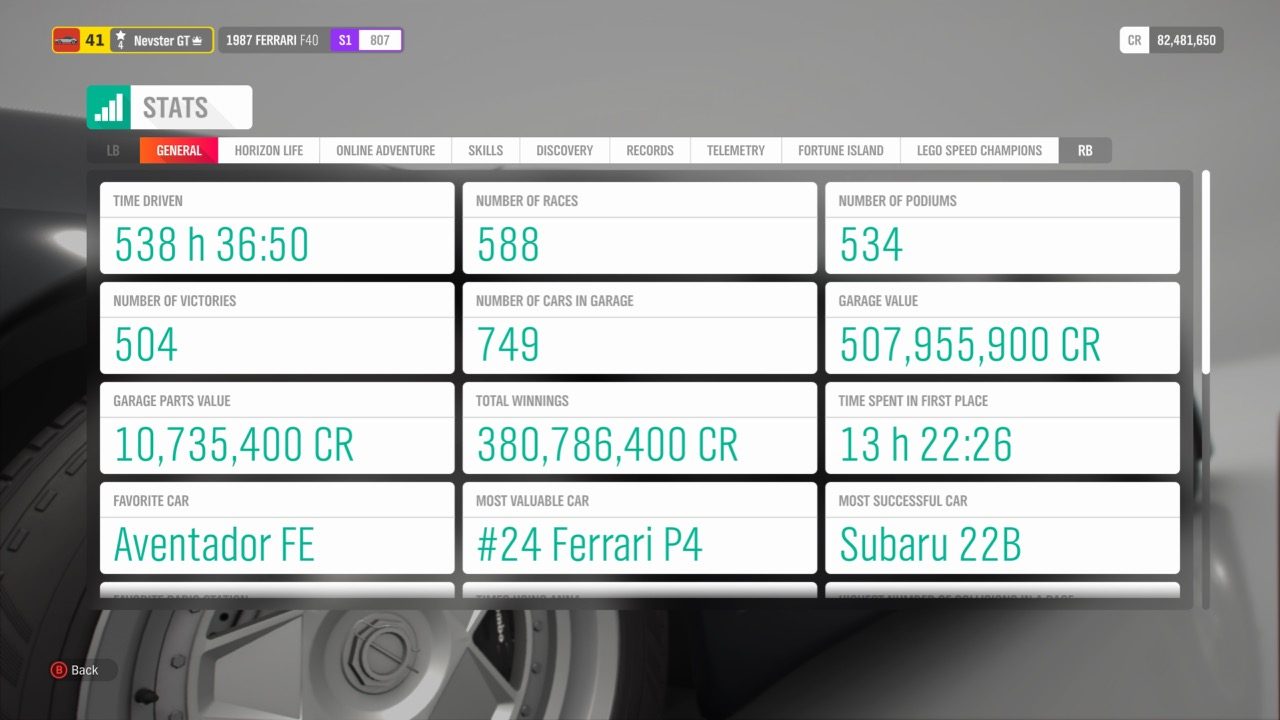This screenshot has width=1280, height=720.
Task: Click the Aventador FE value
Action: click(214, 545)
